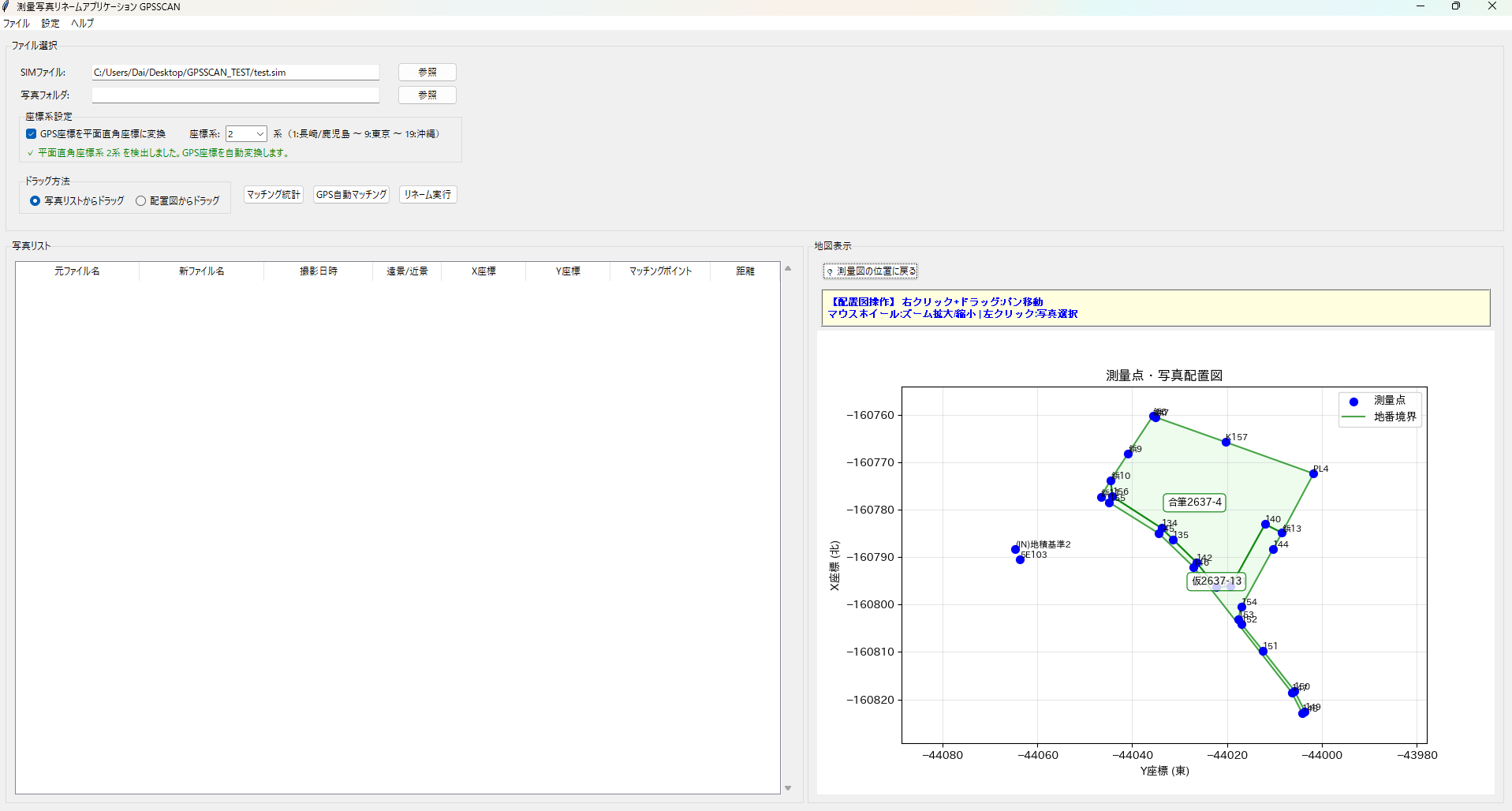The width and height of the screenshot is (1512, 811).
Task: Click the scroll-up arrow of photo list
Action: 787,269
